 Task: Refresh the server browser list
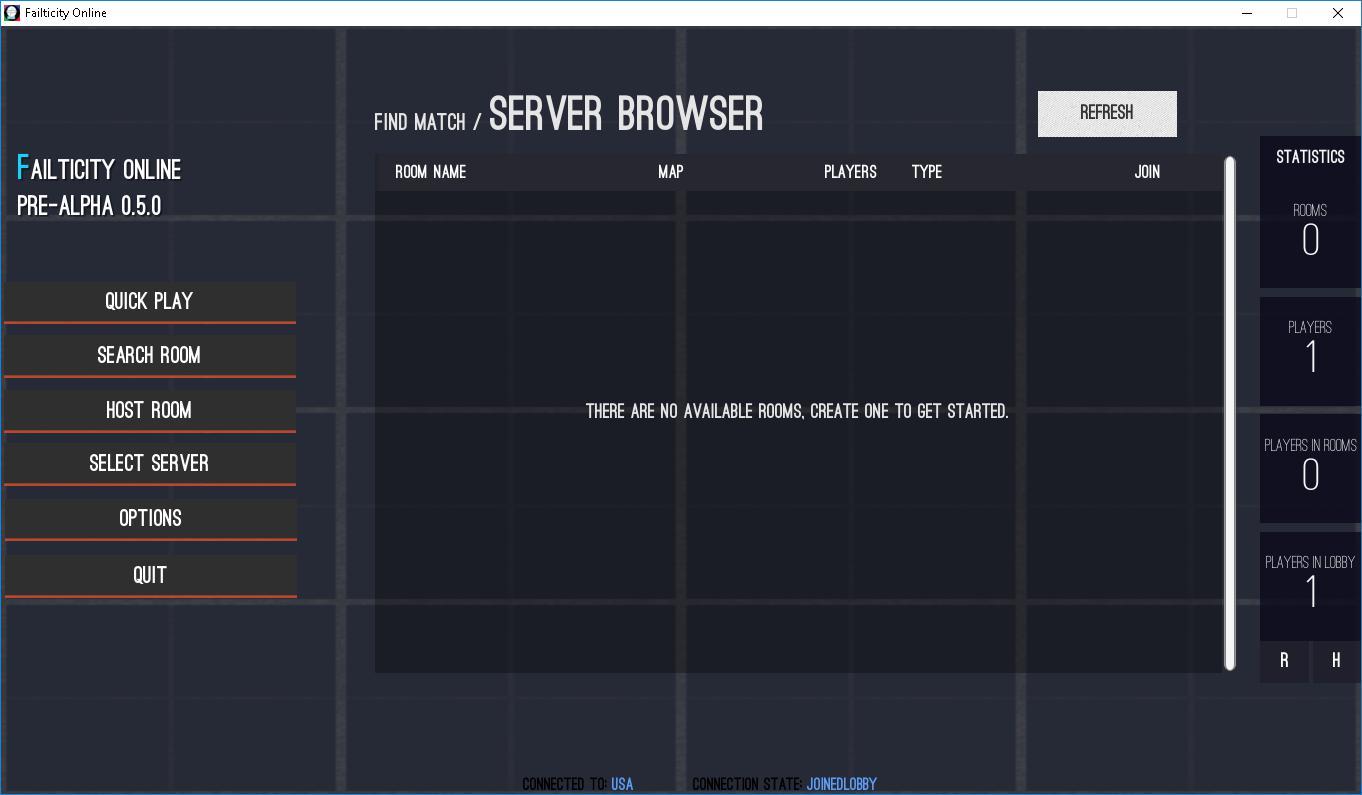pyautogui.click(x=1106, y=113)
